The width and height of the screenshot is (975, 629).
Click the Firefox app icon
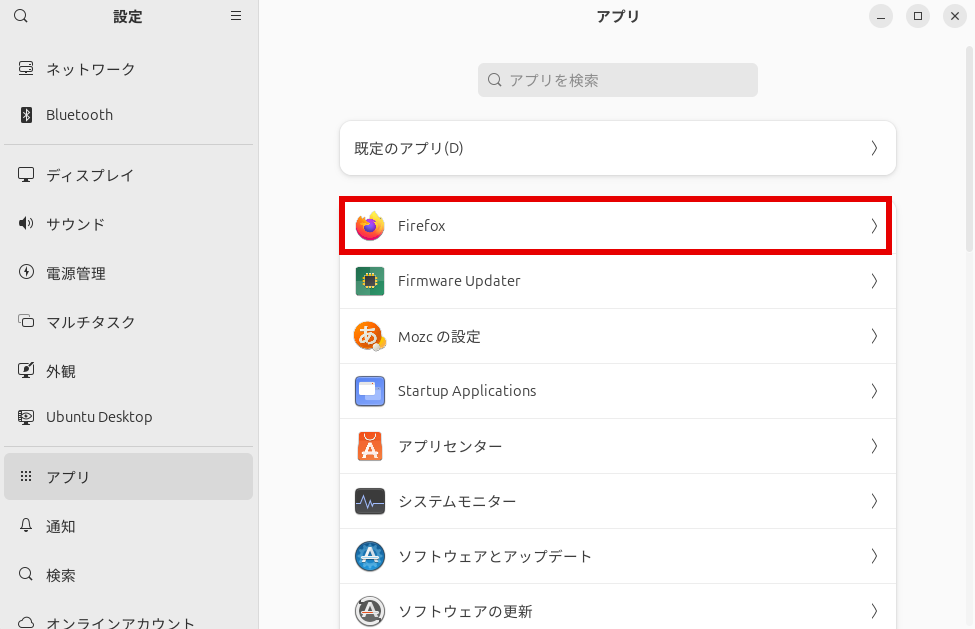pyautogui.click(x=370, y=227)
